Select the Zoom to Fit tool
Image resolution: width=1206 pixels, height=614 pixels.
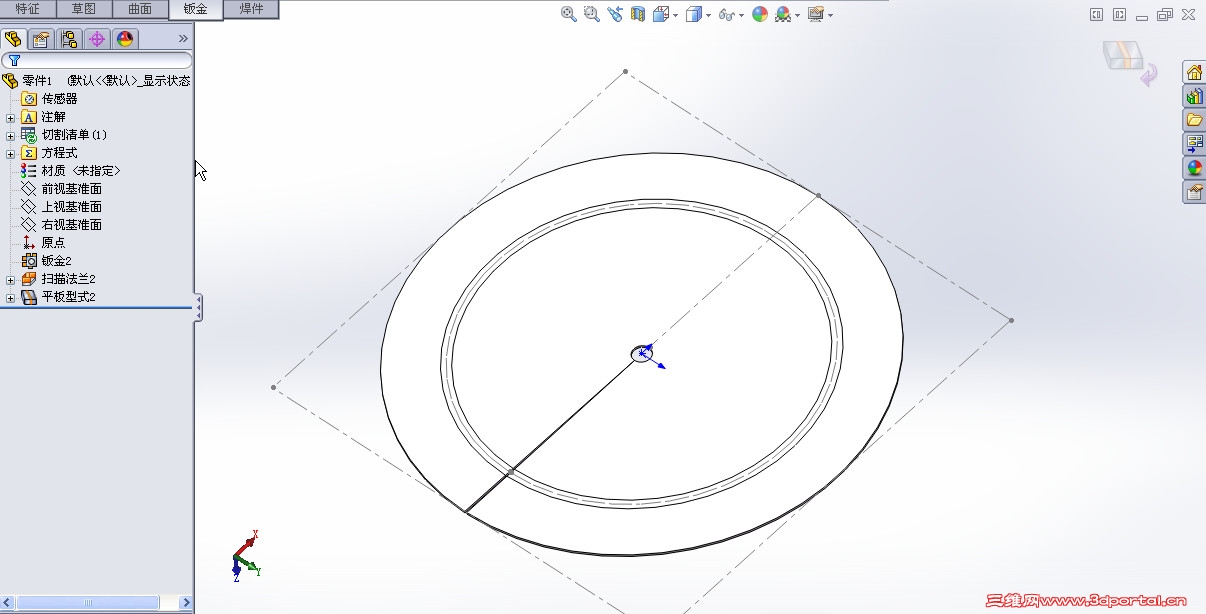pos(568,14)
